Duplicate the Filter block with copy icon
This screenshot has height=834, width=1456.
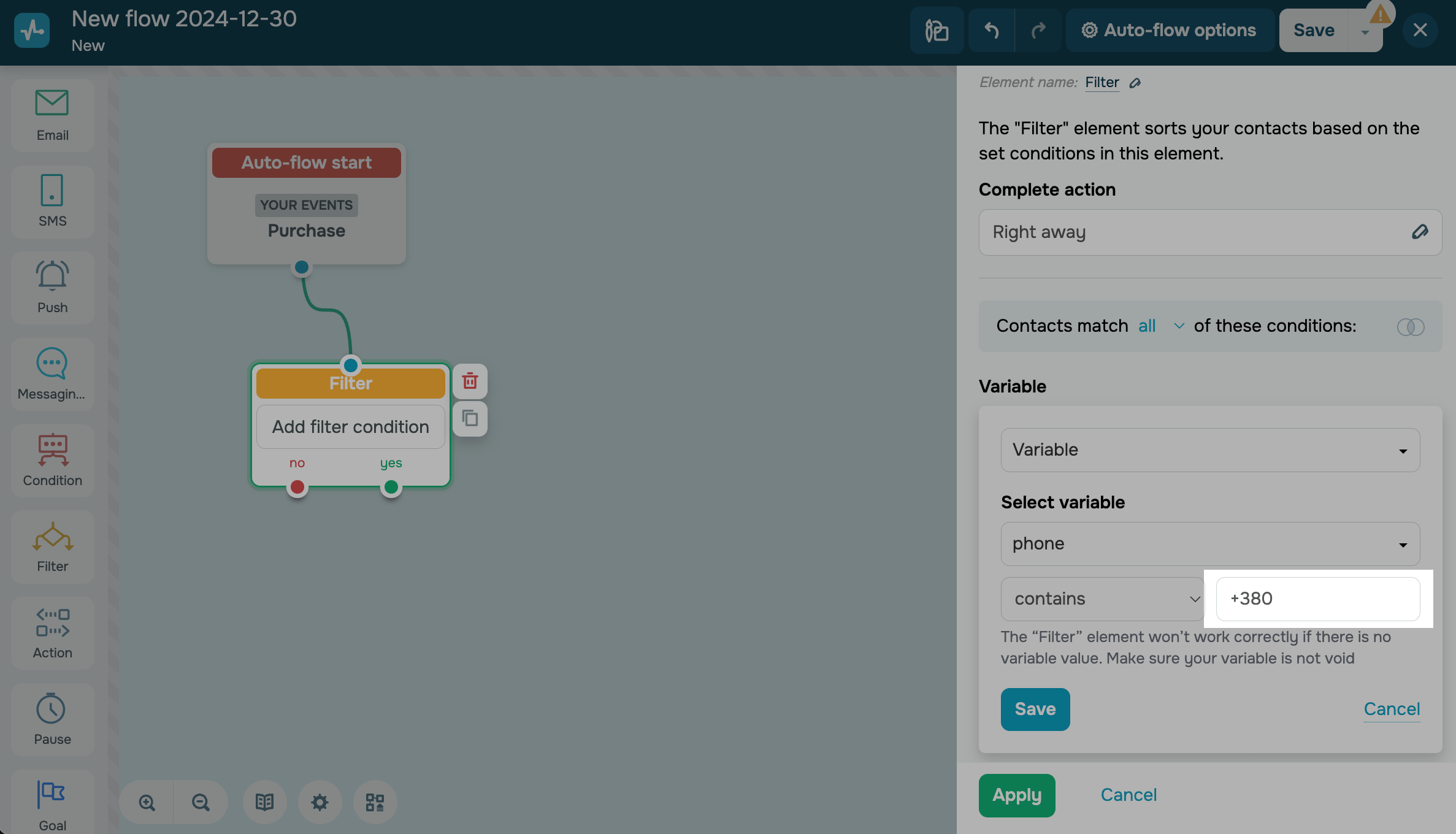[470, 418]
